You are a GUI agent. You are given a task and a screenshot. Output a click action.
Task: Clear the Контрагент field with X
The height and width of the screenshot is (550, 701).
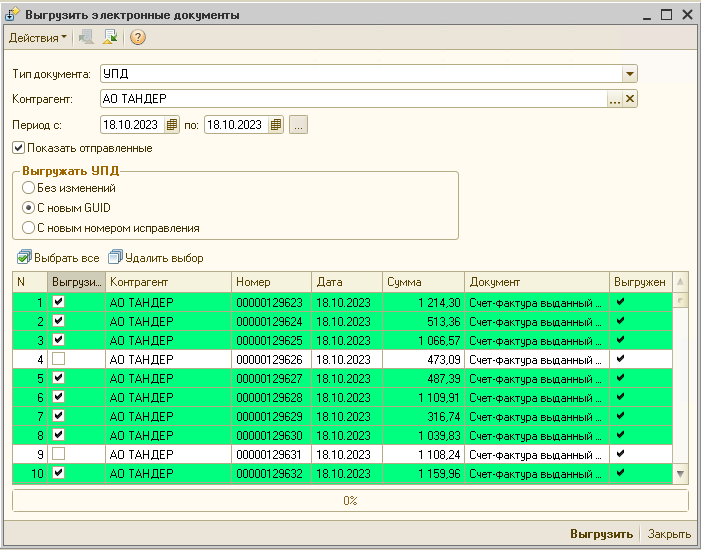click(629, 99)
